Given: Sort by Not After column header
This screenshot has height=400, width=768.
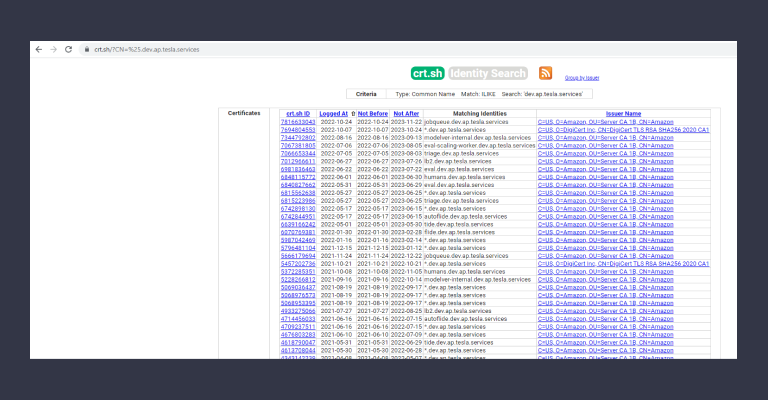Looking at the screenshot, I should 406,114.
